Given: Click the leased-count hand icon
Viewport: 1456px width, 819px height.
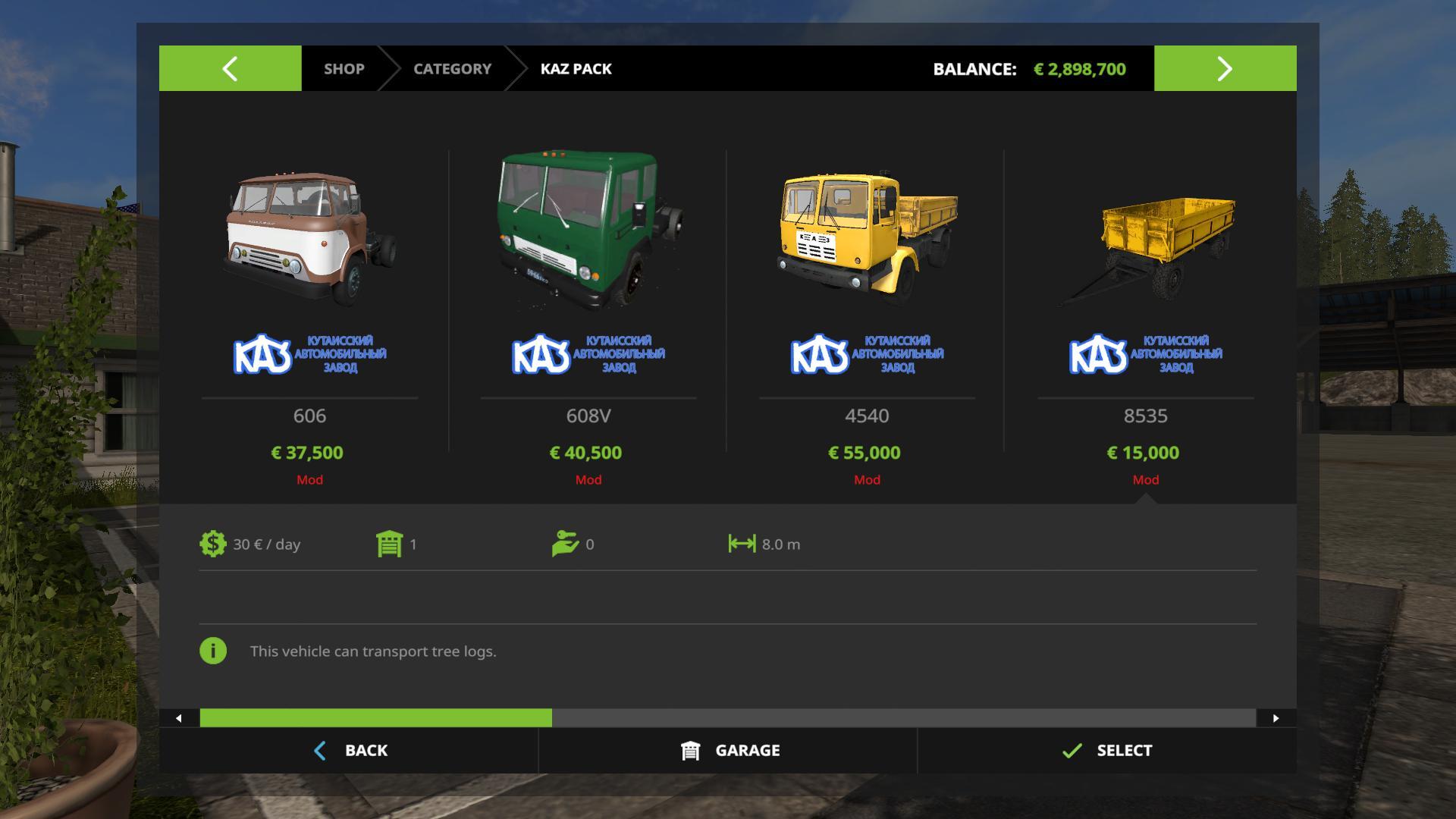Looking at the screenshot, I should [x=565, y=544].
